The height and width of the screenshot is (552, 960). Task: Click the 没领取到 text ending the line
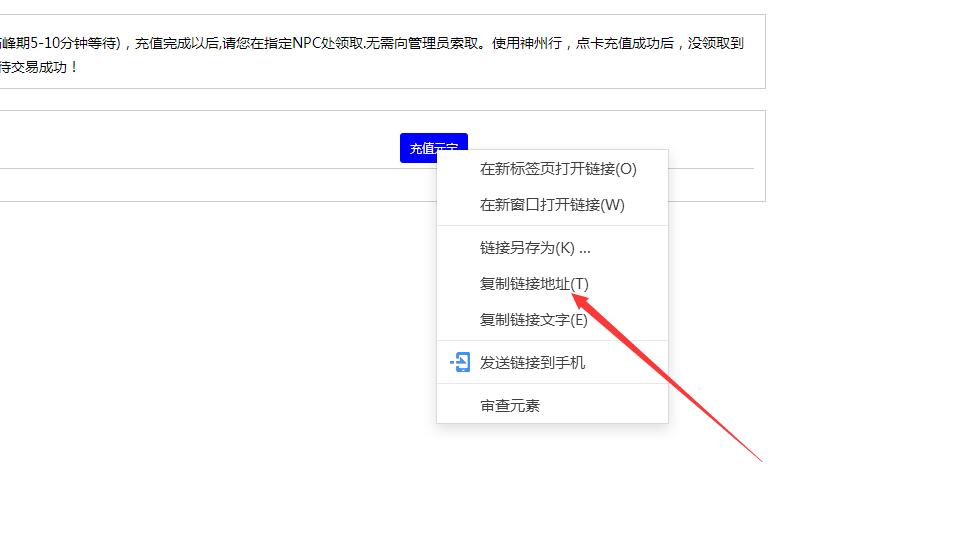[x=716, y=44]
